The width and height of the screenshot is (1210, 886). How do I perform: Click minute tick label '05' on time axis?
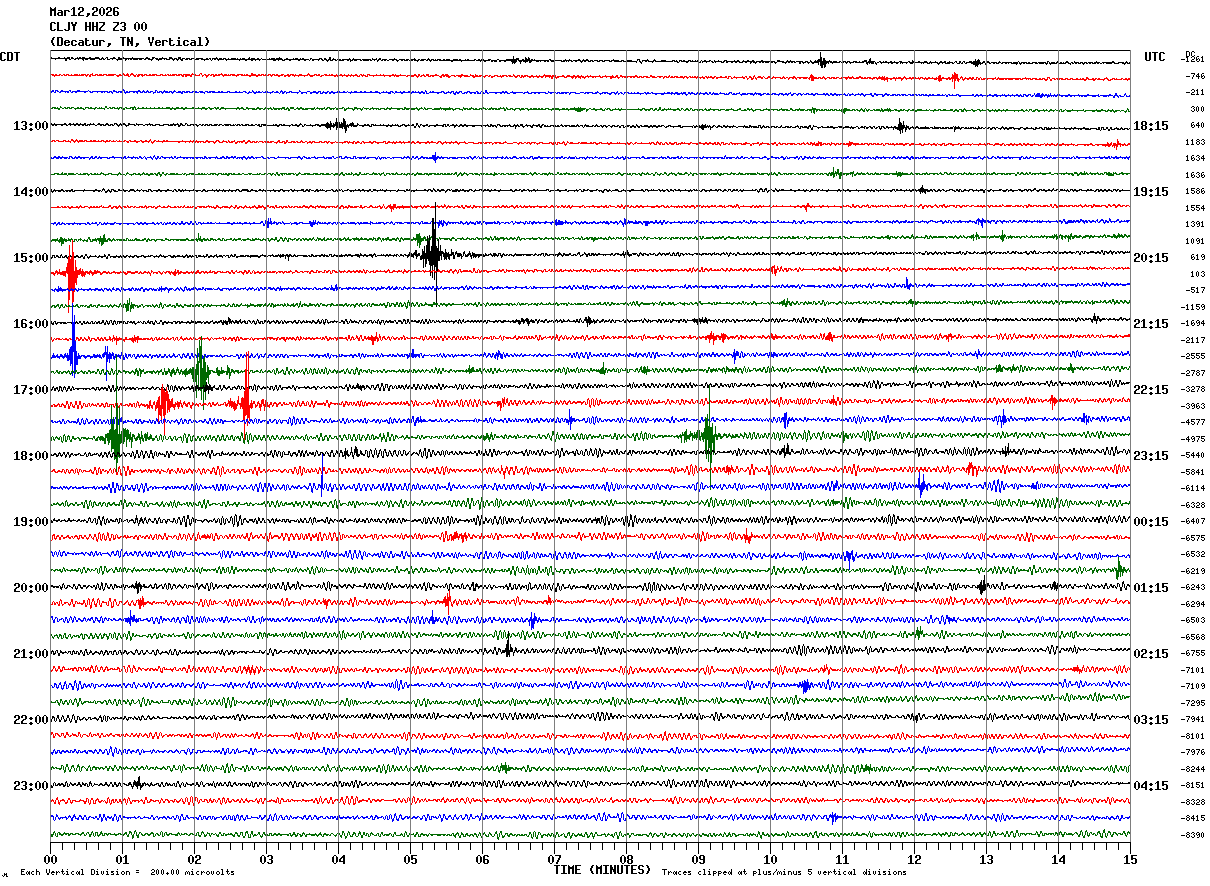[410, 859]
